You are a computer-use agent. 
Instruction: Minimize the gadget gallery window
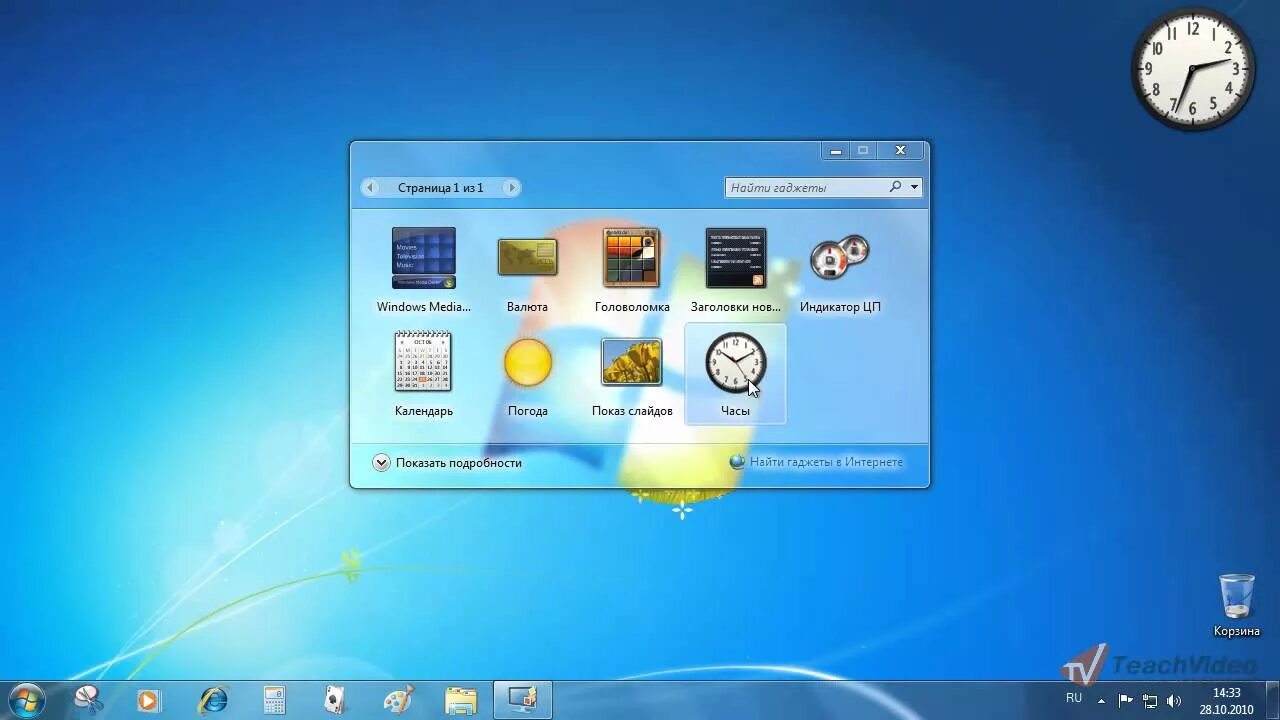click(x=836, y=150)
